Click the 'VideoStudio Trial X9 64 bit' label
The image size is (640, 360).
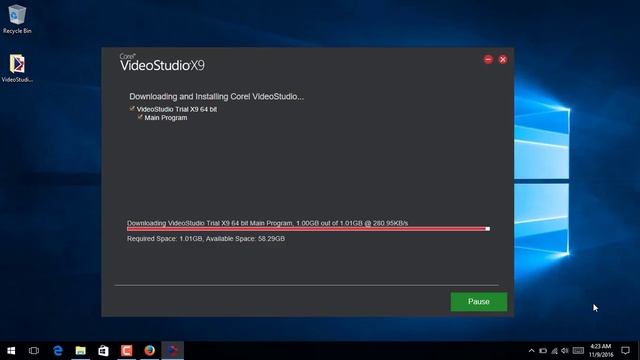click(177, 109)
